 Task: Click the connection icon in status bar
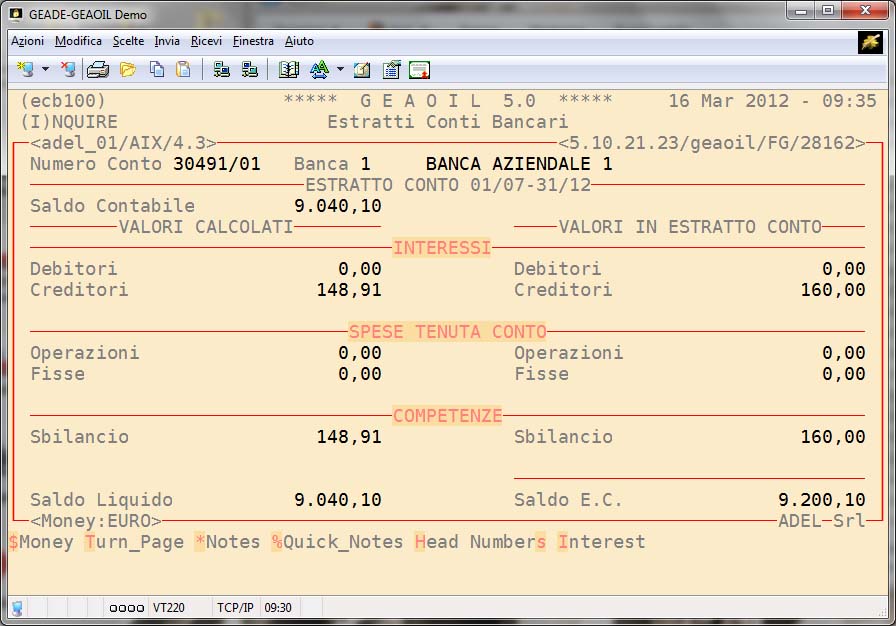(17, 608)
